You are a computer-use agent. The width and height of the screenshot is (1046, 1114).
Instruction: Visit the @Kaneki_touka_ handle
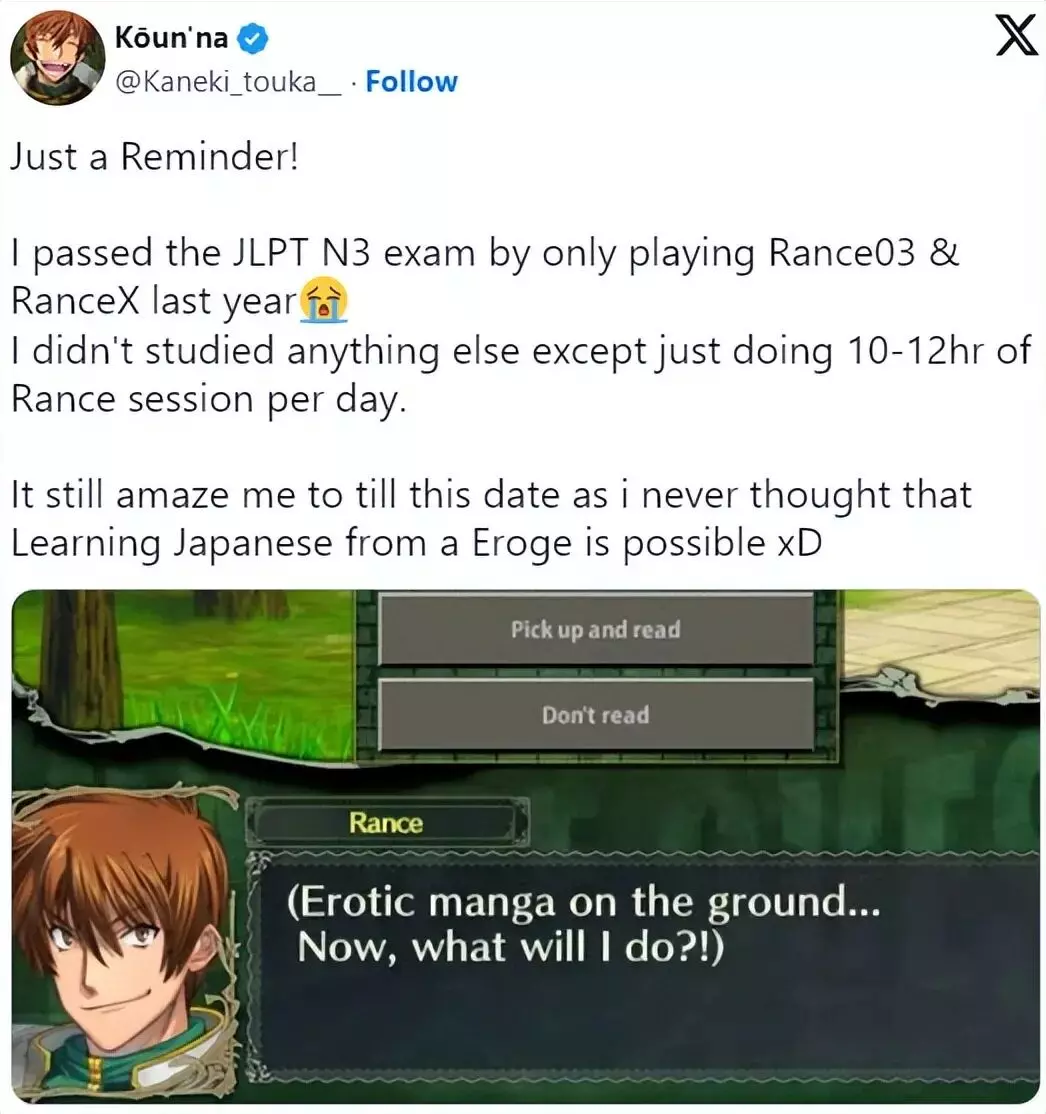[x=228, y=82]
